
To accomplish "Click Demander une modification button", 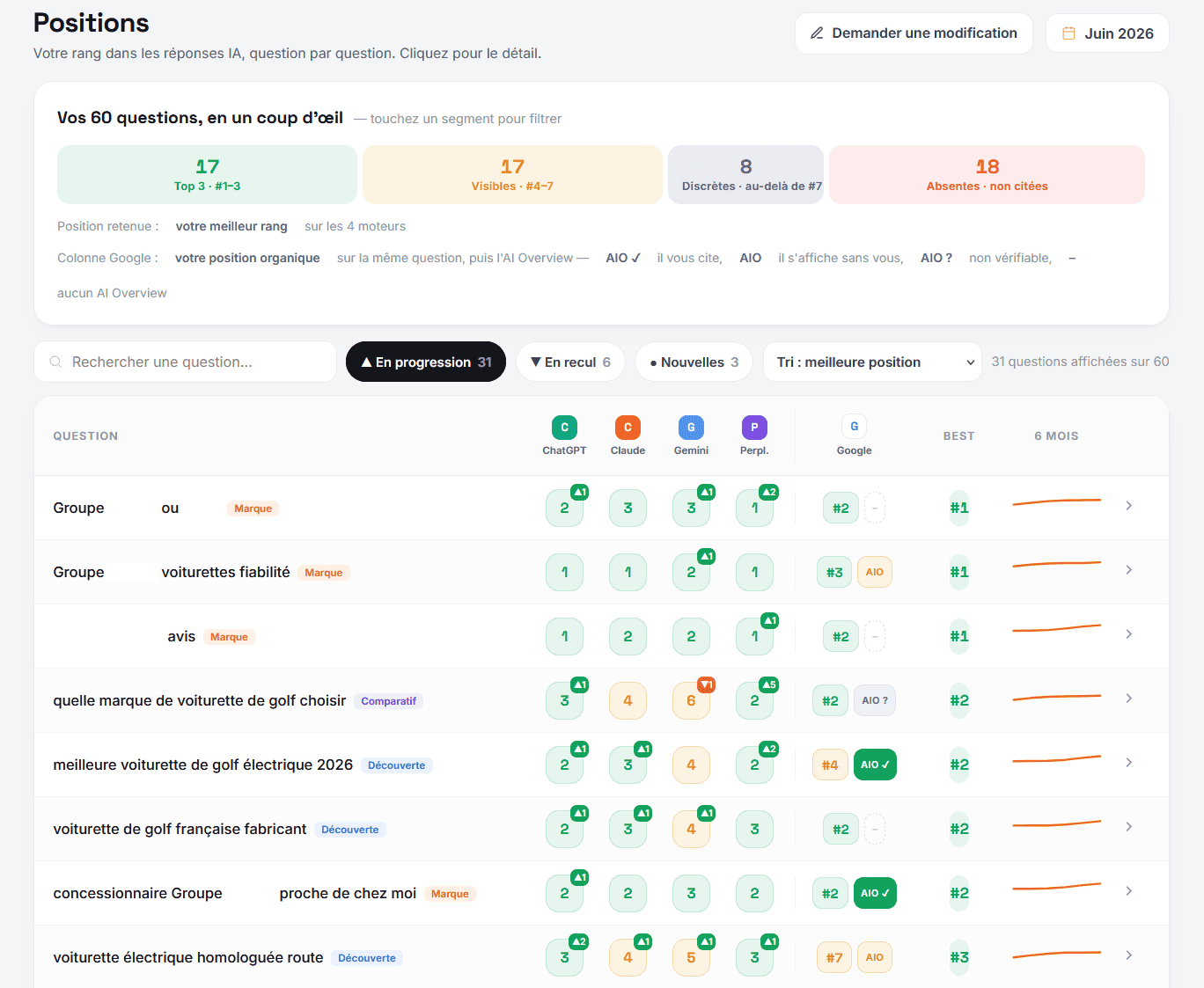I will point(914,33).
